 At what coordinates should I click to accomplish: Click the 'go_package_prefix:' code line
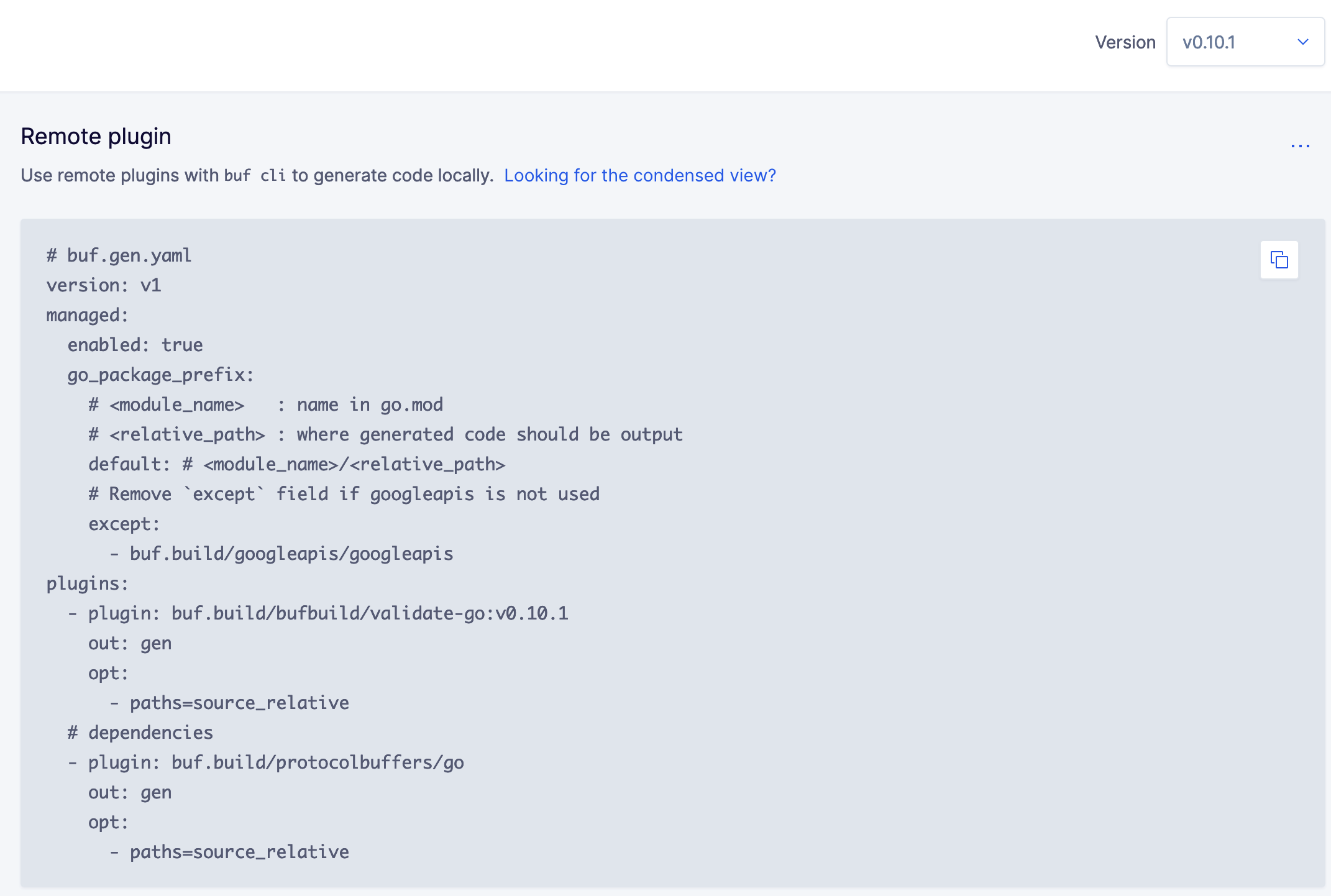click(160, 375)
